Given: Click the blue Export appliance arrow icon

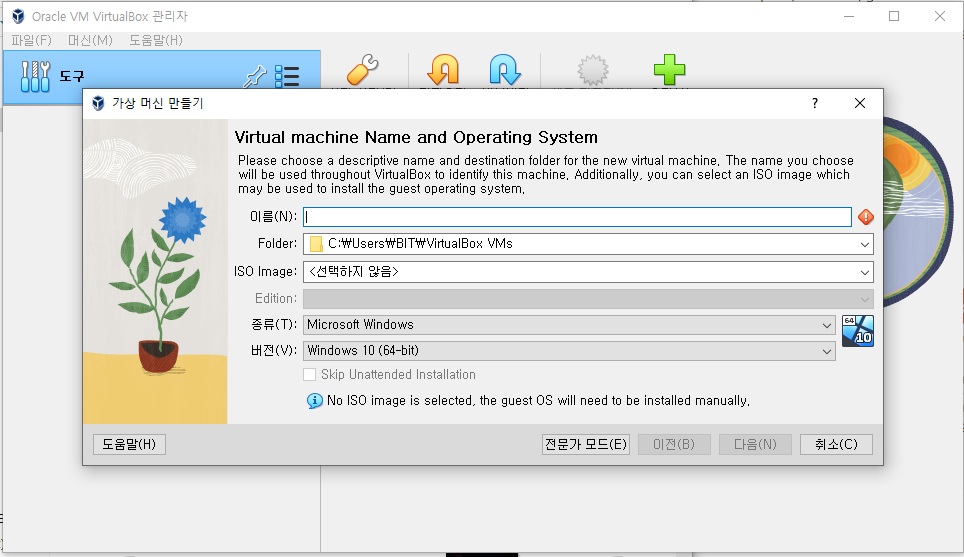Looking at the screenshot, I should tap(505, 69).
